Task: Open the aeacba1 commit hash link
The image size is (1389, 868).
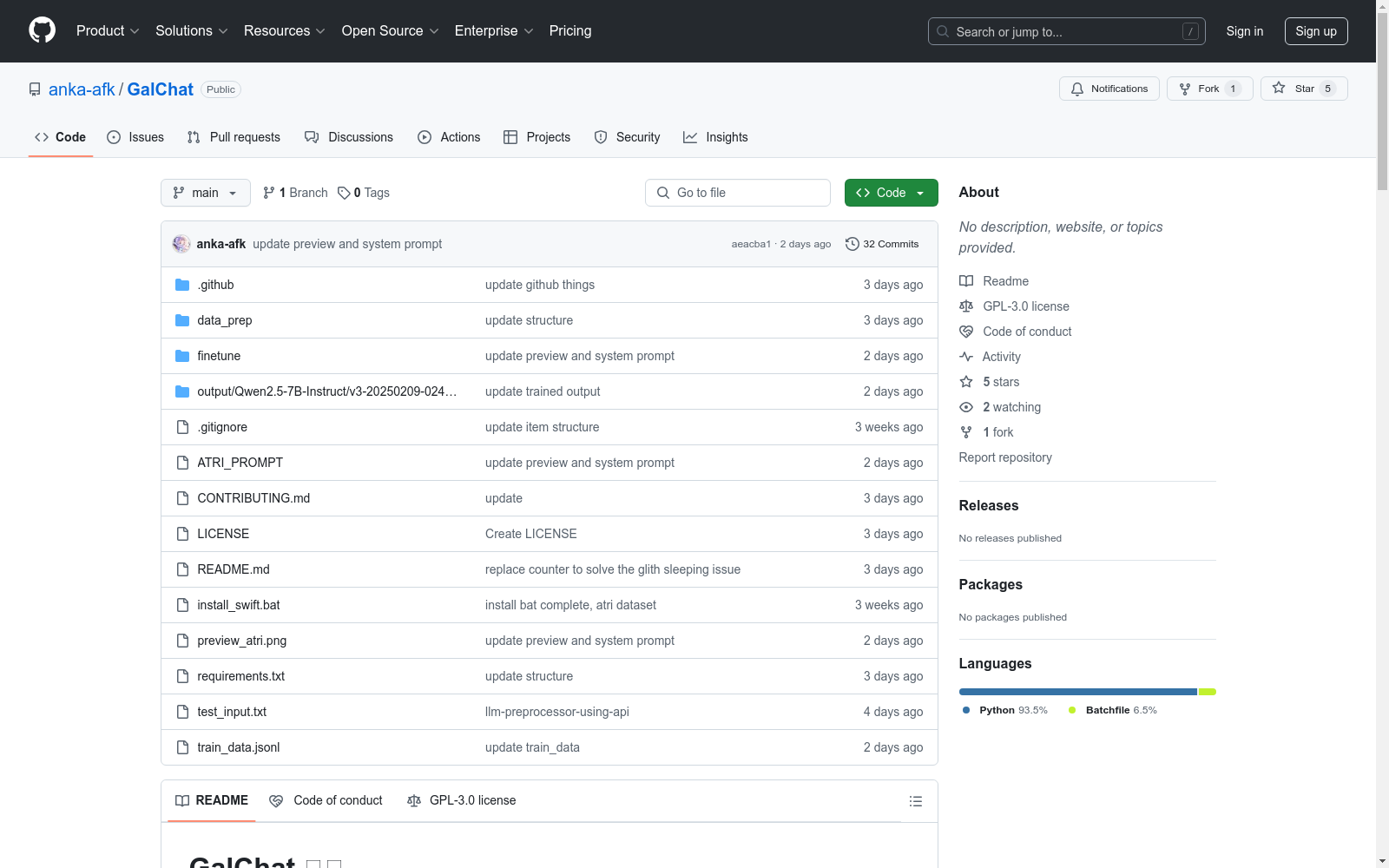Action: point(751,244)
